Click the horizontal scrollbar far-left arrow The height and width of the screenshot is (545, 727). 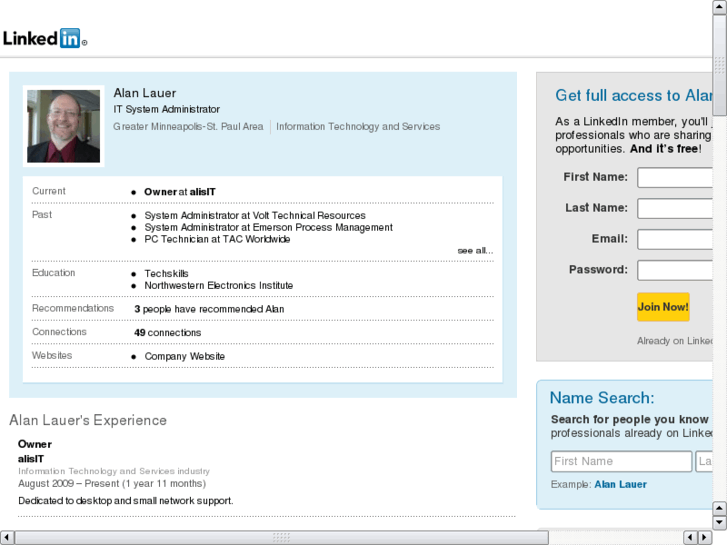pyautogui.click(x=7, y=537)
